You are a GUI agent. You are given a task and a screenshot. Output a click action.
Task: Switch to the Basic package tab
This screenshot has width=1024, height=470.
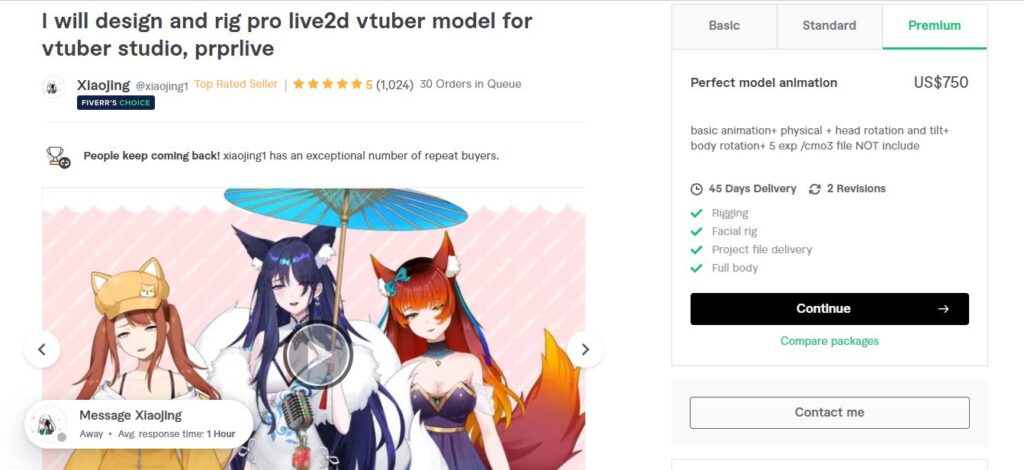724,26
